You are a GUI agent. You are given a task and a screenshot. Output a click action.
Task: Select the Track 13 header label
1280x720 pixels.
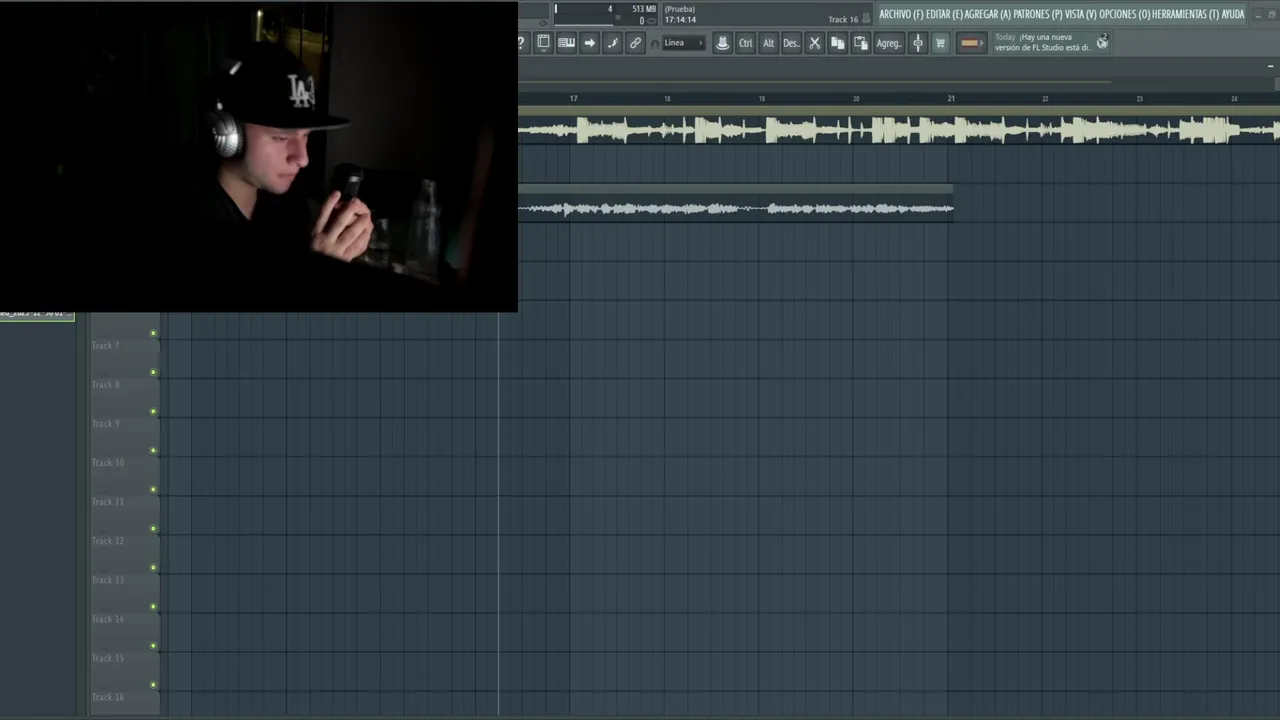click(x=108, y=580)
